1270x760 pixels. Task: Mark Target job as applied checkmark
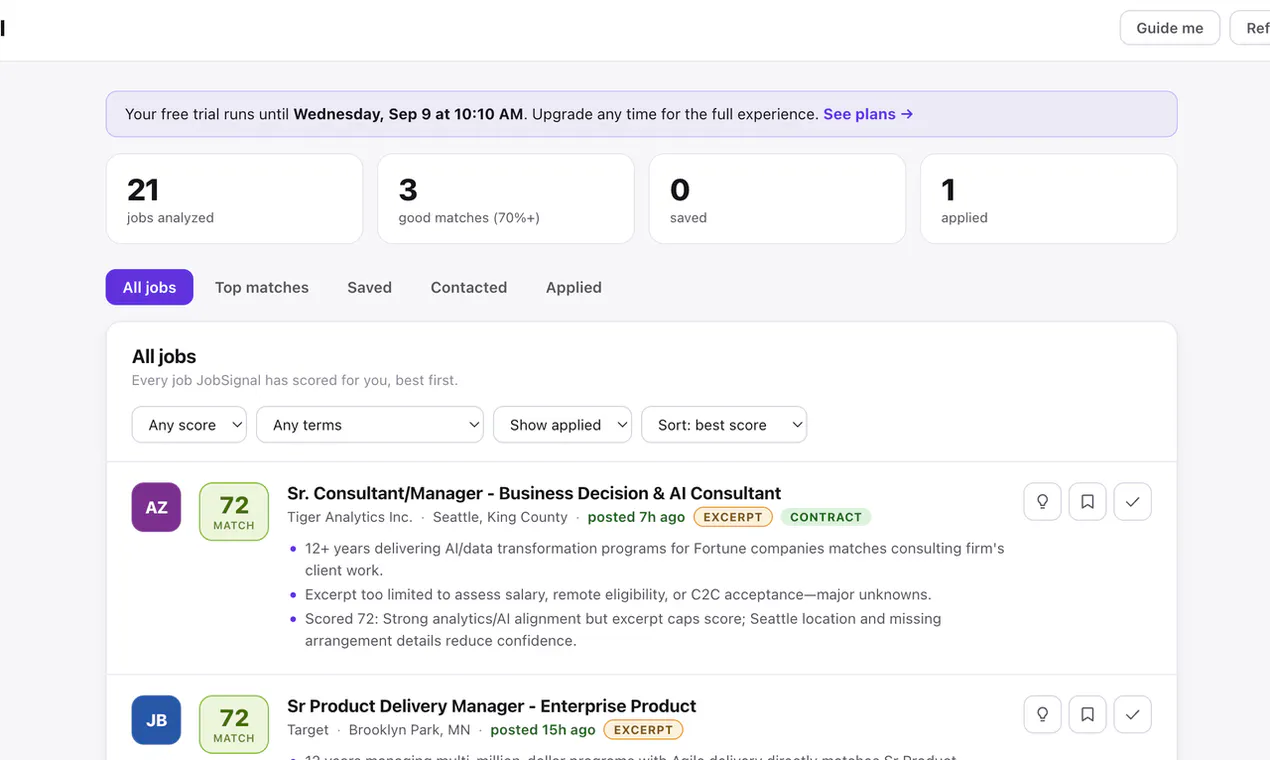(x=1132, y=714)
